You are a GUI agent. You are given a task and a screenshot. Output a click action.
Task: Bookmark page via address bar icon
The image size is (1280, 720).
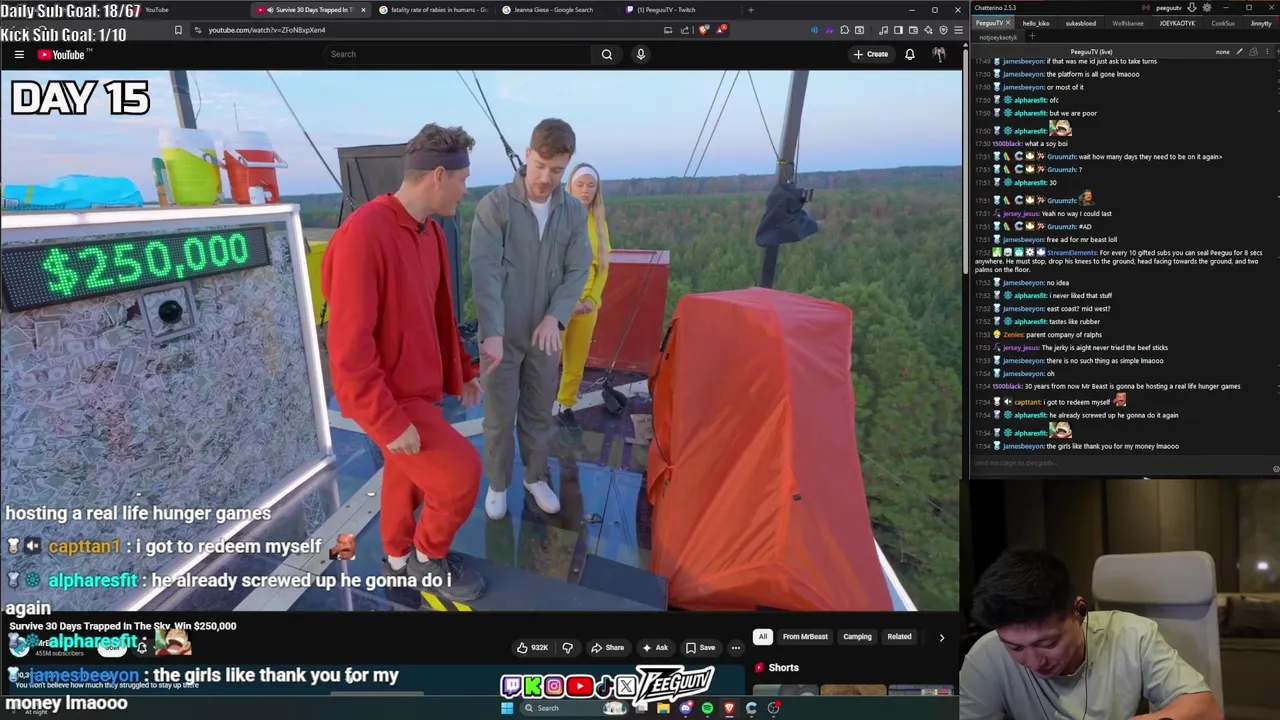point(178,30)
